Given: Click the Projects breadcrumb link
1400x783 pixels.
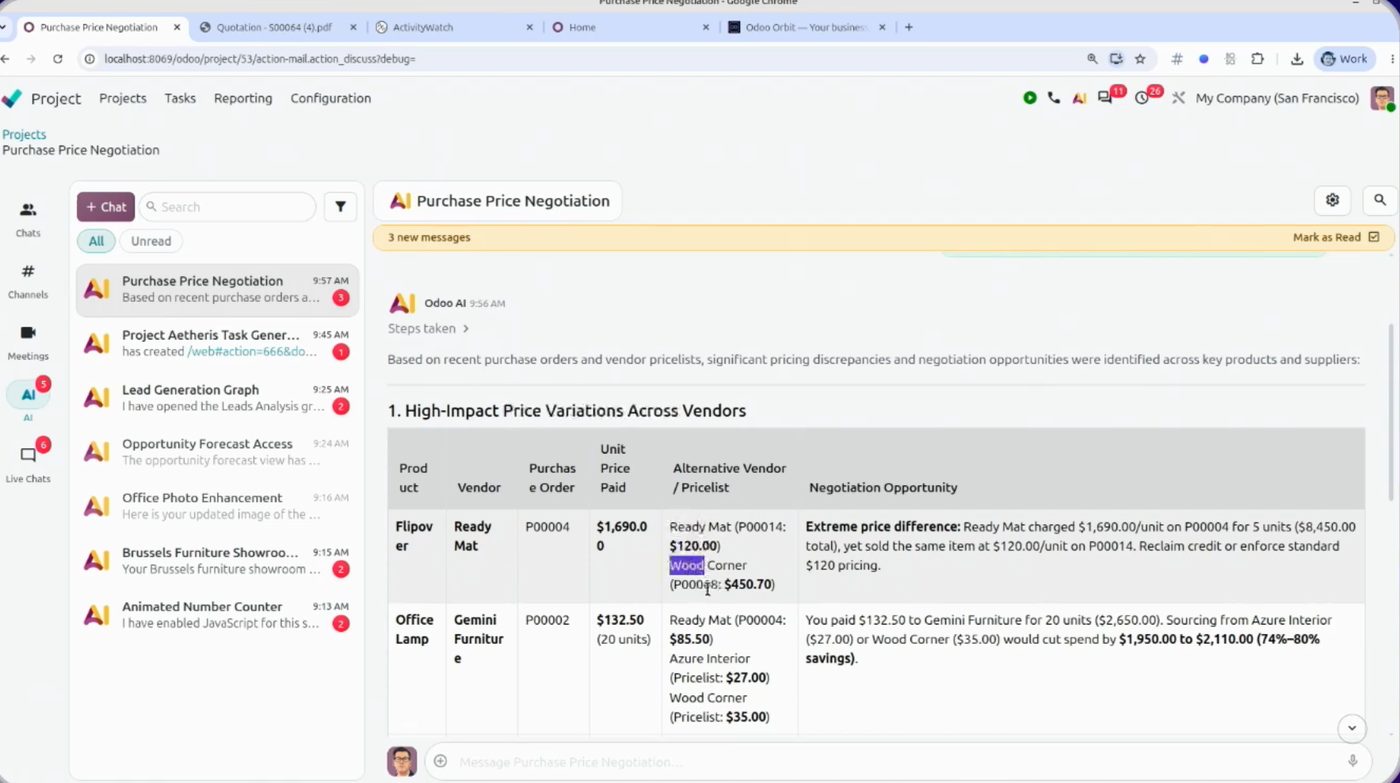Looking at the screenshot, I should pyautogui.click(x=24, y=134).
